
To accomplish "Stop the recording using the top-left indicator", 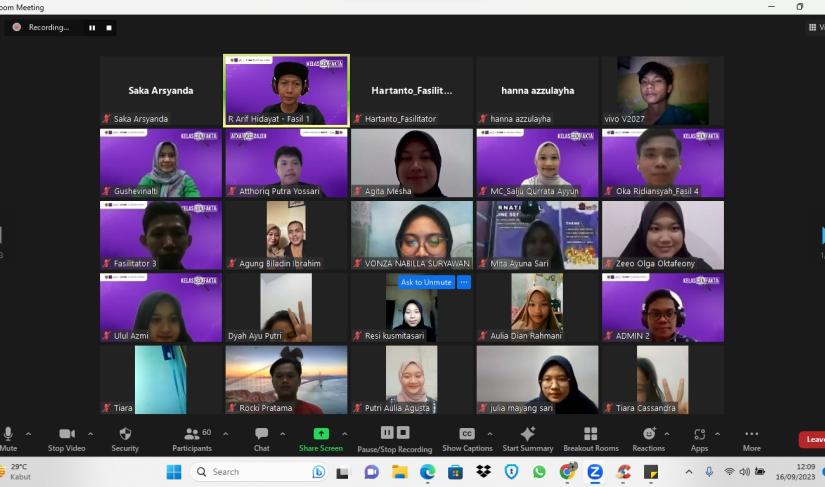I will tap(109, 28).
